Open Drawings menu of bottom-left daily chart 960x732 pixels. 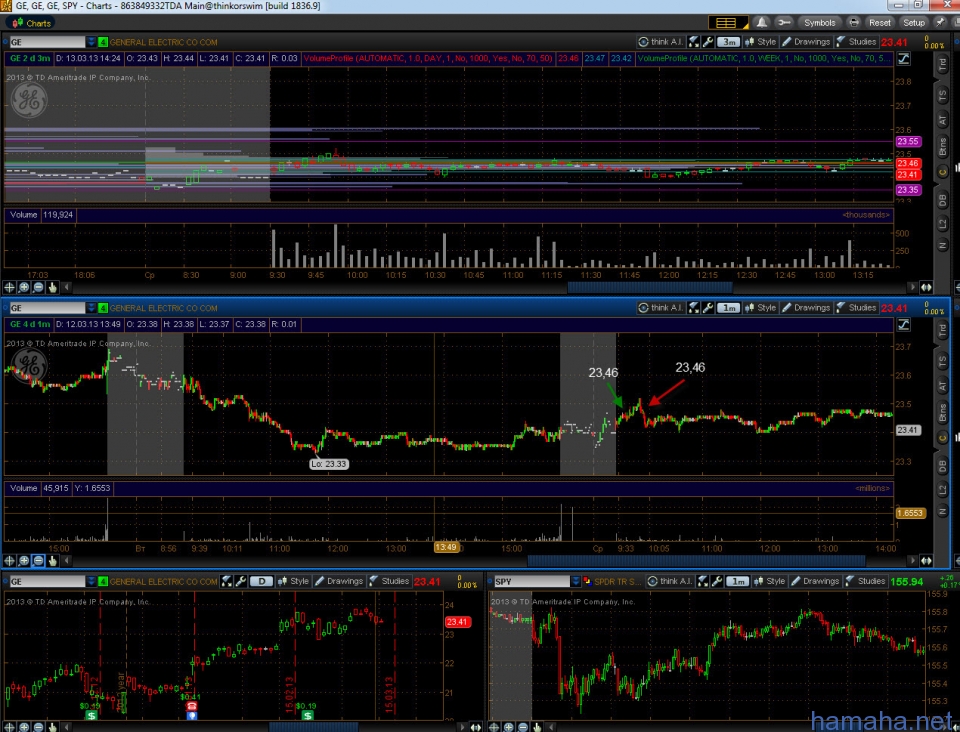(x=339, y=581)
